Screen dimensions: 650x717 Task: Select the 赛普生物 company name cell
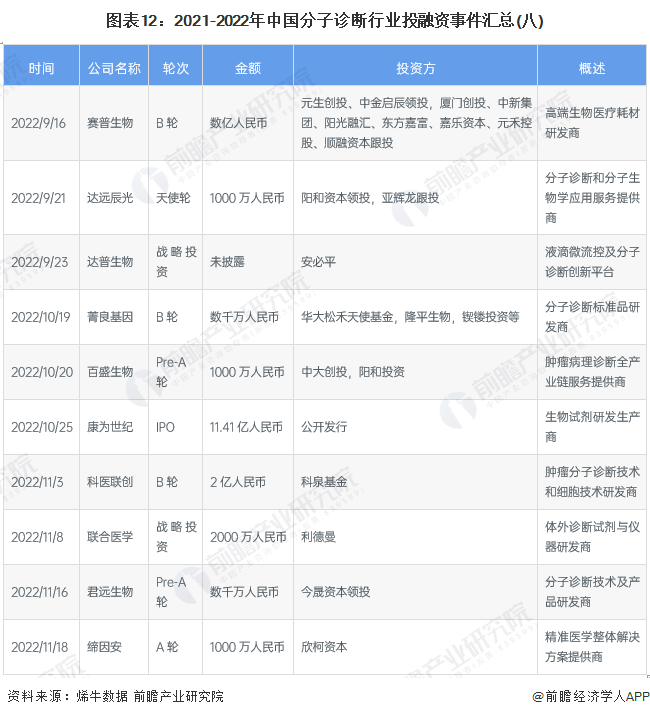(110, 123)
